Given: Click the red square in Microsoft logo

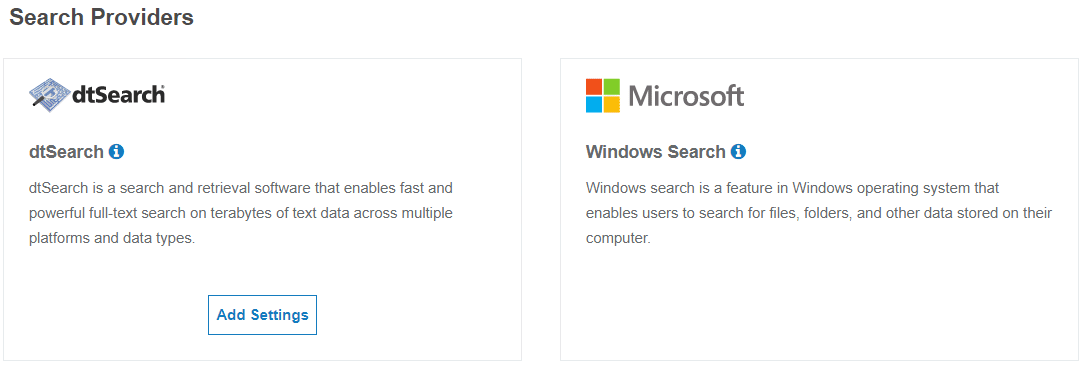Looking at the screenshot, I should tap(594, 86).
